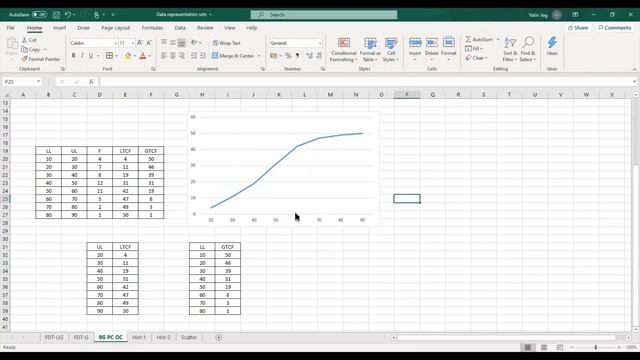Apply Percent Style format
Image resolution: width=640 pixels, height=360 pixels.
pos(288,56)
